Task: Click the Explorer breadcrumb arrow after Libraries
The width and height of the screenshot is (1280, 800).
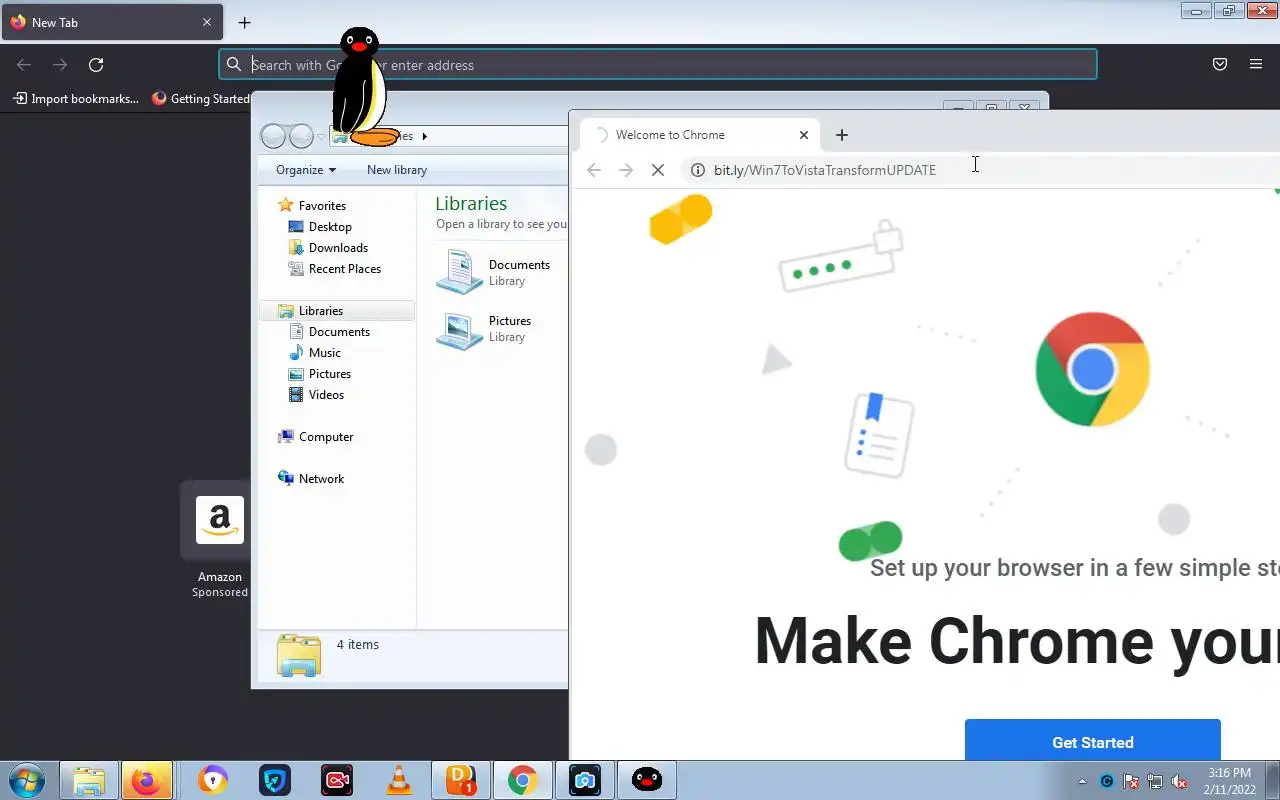Action: (424, 136)
